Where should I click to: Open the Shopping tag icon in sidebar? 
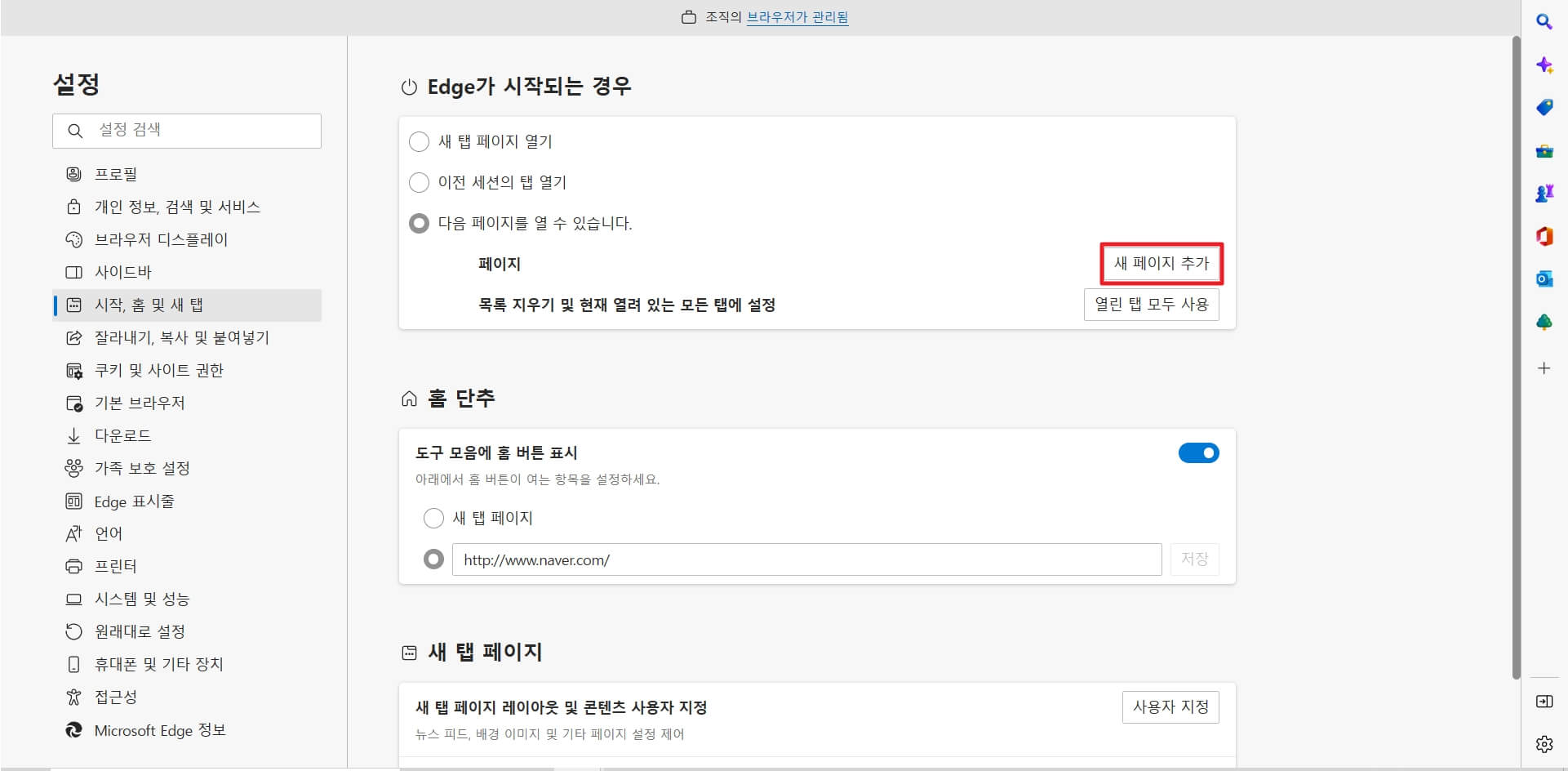coord(1544,108)
